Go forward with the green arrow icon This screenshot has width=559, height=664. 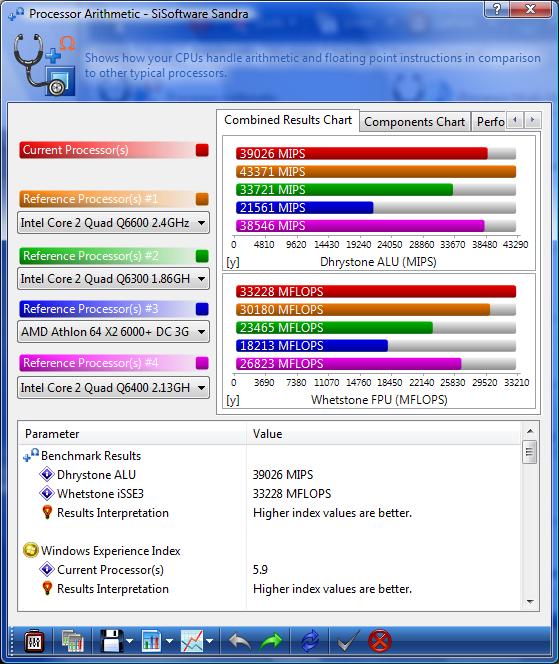pos(271,641)
